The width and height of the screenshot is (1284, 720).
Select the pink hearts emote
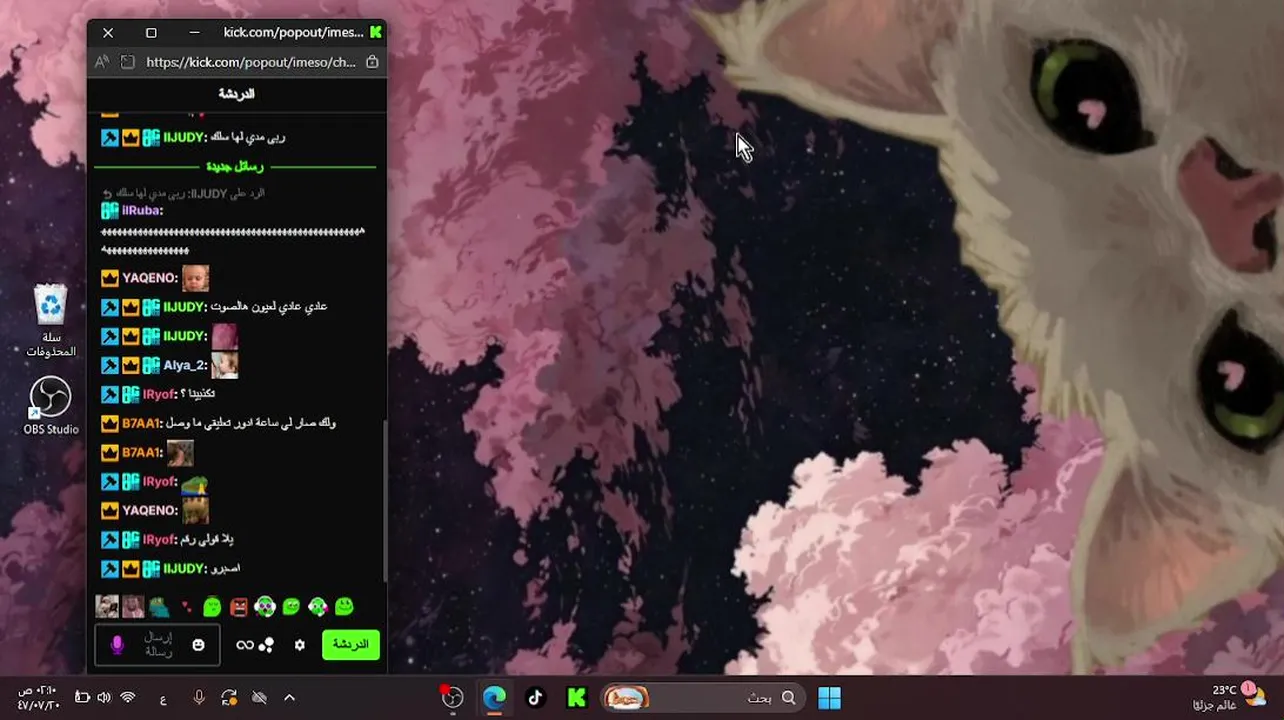(x=186, y=607)
